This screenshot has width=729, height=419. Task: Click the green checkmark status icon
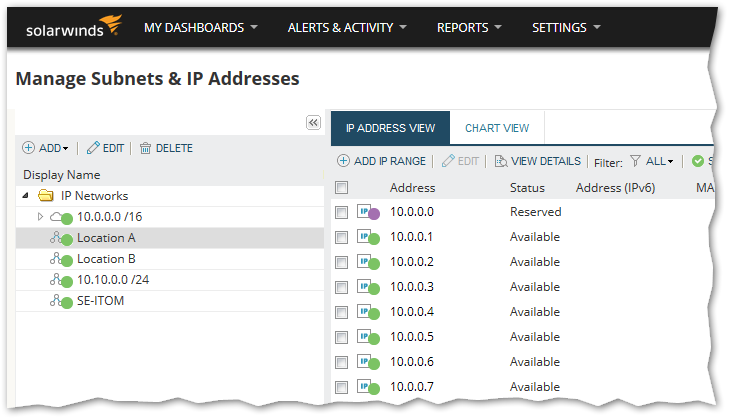[x=697, y=161]
